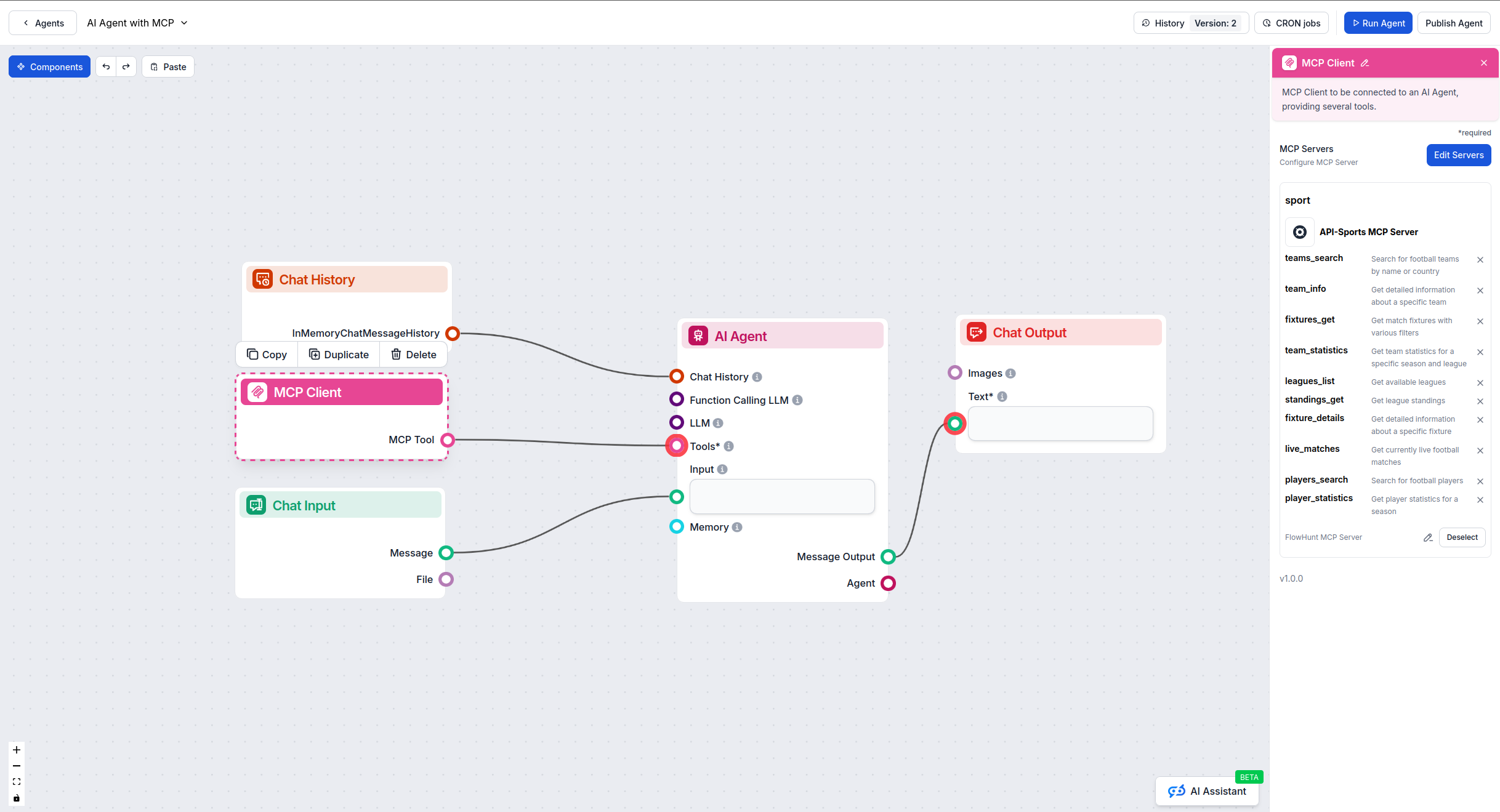Toggle the canvas lock

click(16, 798)
